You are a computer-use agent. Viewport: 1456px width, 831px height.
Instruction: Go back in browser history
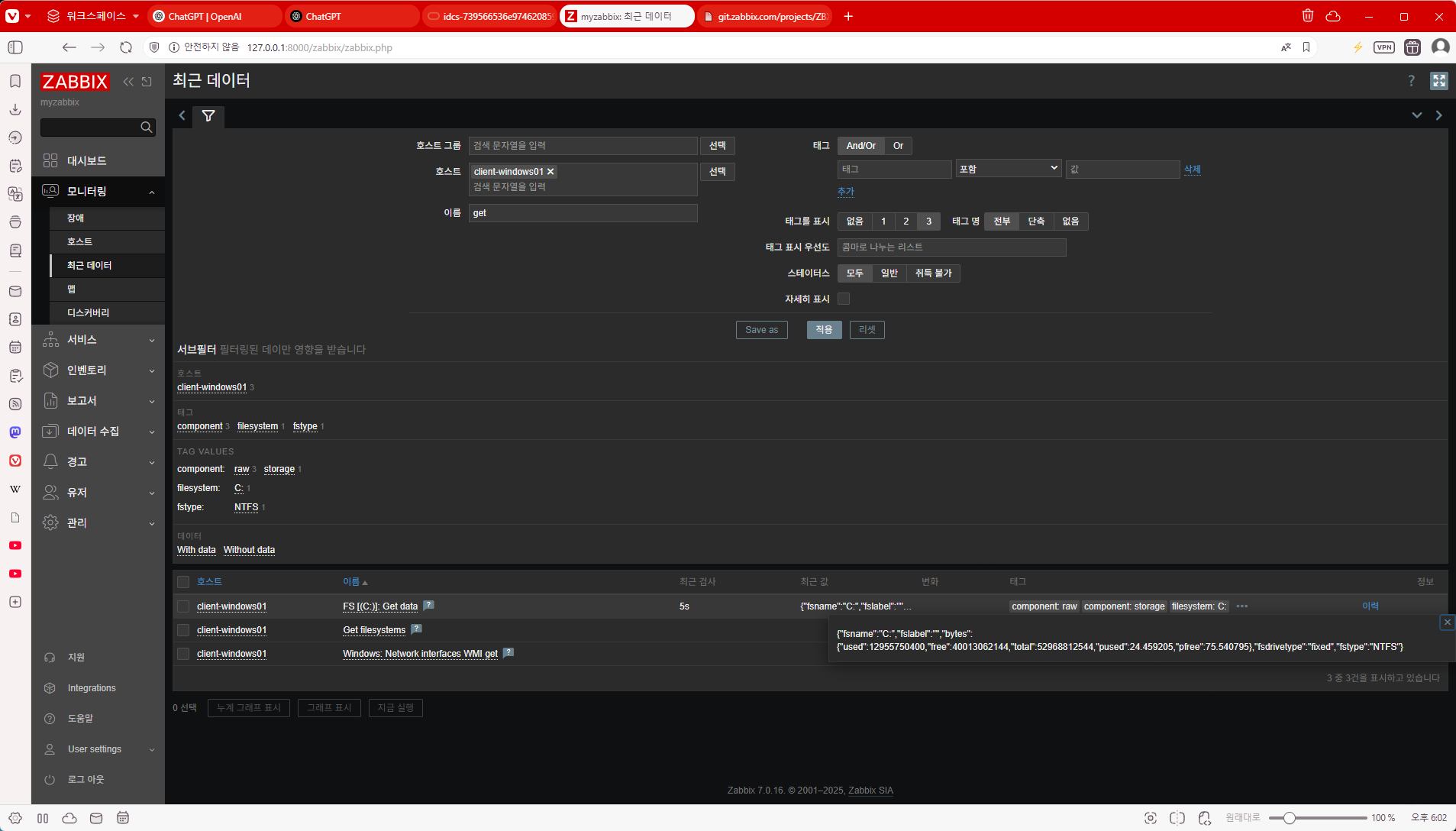69,47
